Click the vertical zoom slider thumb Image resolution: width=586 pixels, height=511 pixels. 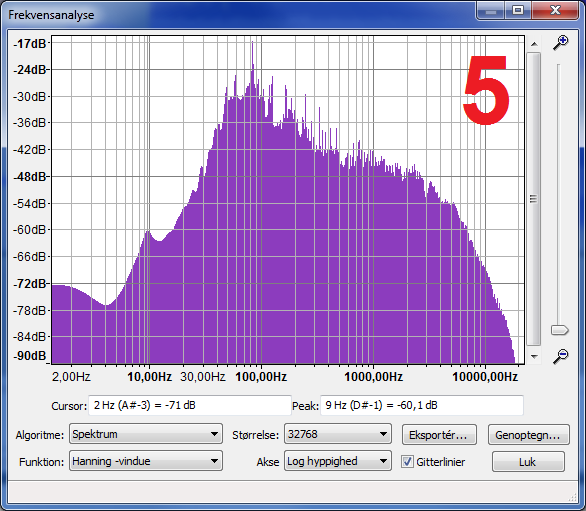click(559, 330)
